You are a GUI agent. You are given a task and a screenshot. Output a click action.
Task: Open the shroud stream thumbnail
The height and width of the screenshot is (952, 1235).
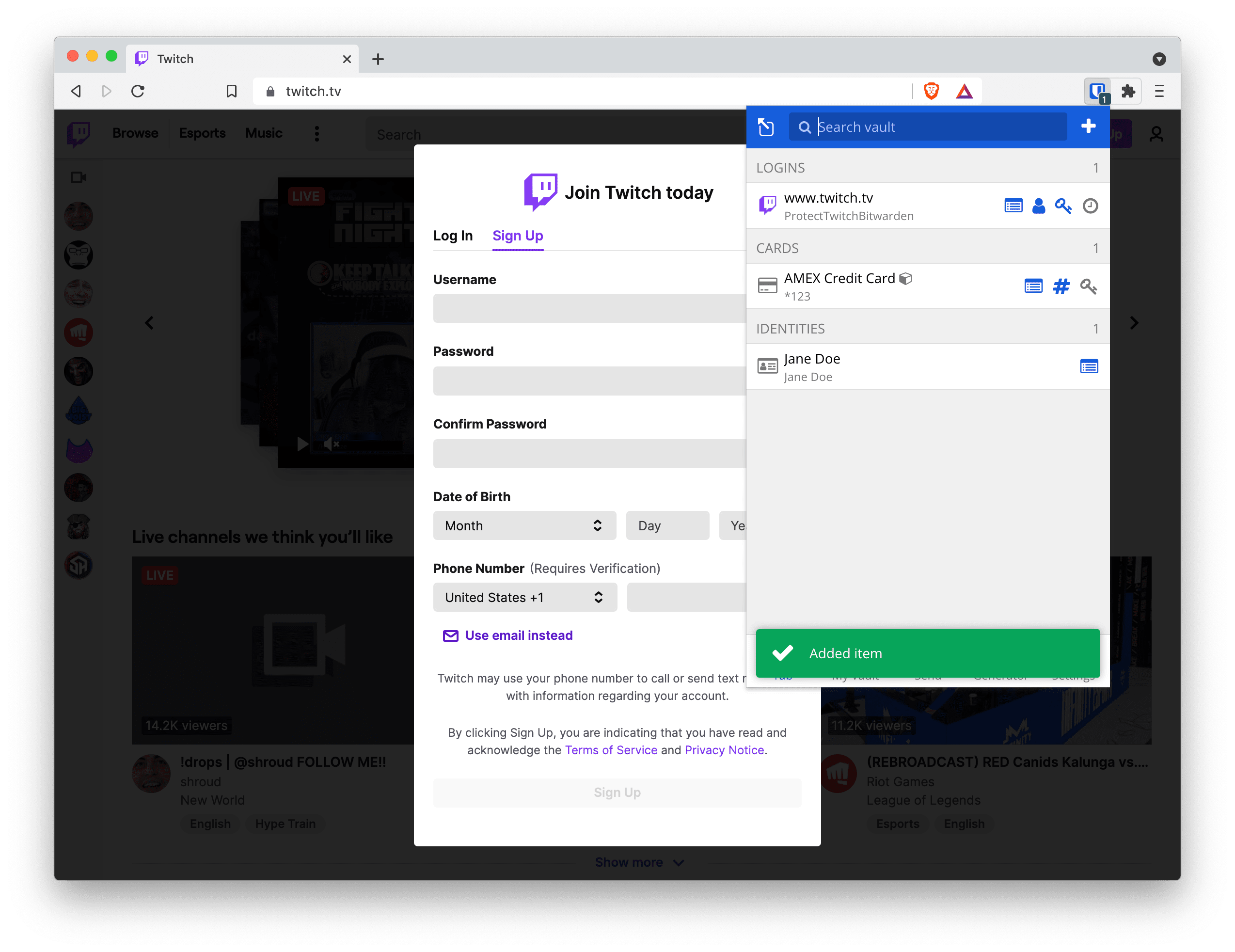pos(272,650)
